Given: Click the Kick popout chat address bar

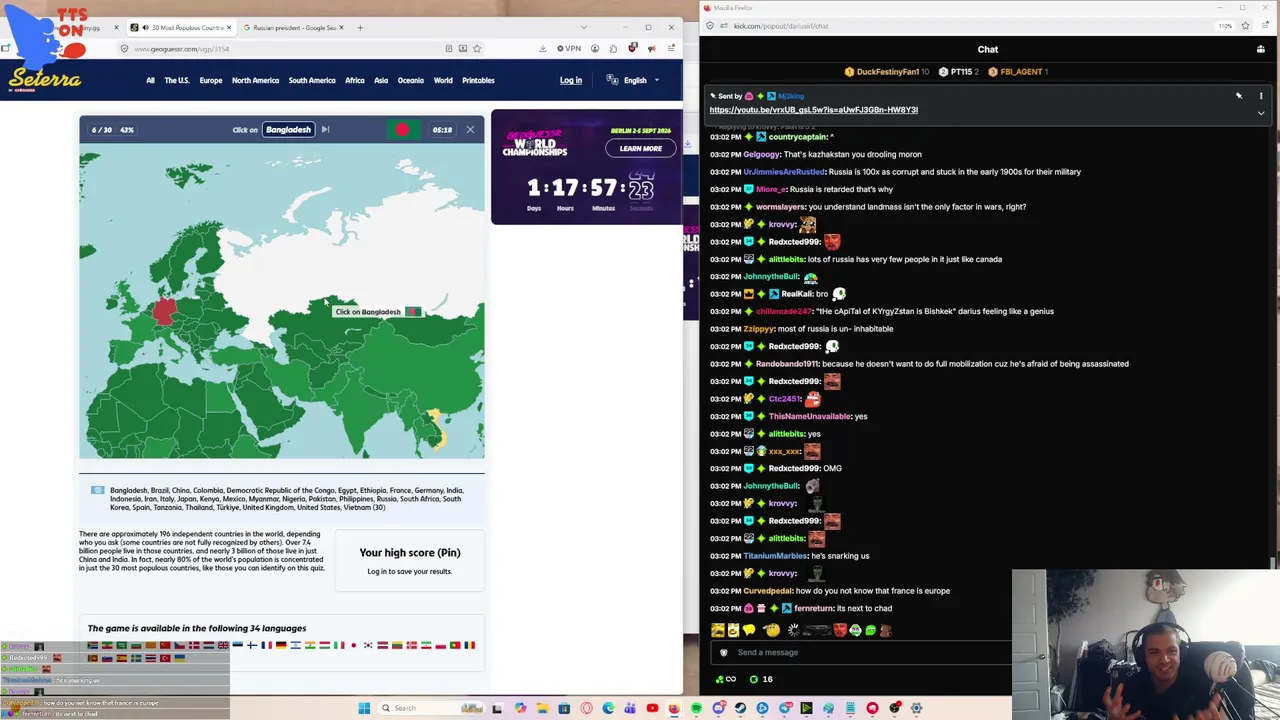Looking at the screenshot, I should [x=781, y=26].
